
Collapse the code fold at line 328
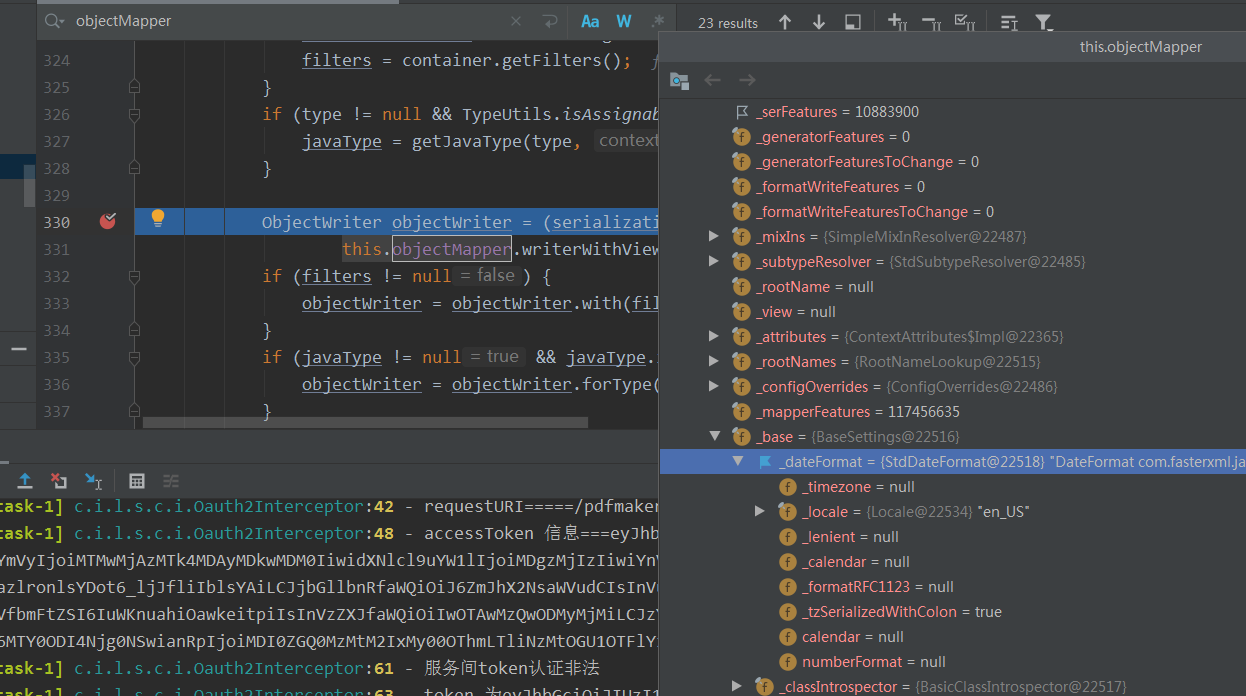click(134, 168)
